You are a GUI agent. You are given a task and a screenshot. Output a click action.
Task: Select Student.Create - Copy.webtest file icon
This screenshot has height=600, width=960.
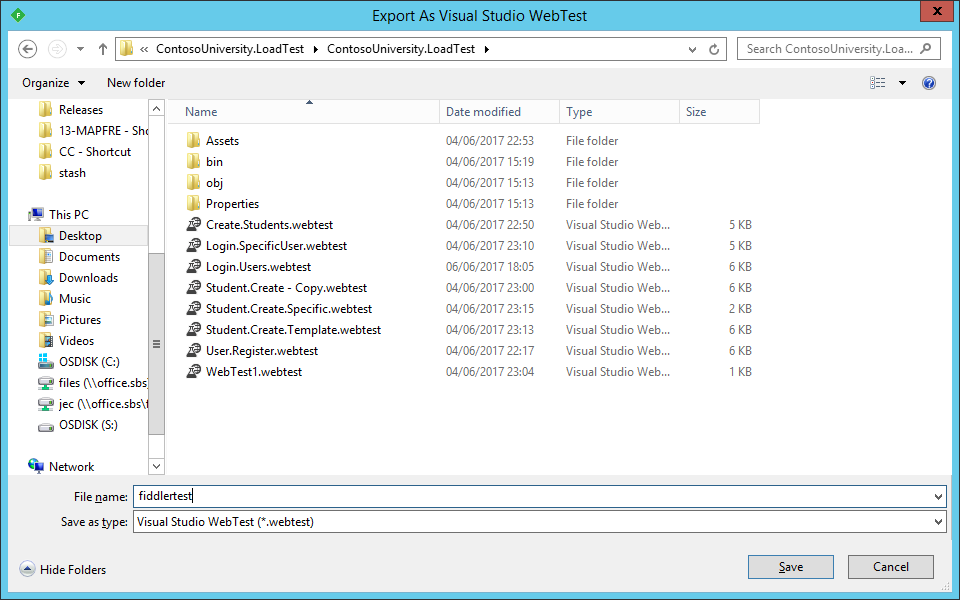(x=193, y=288)
